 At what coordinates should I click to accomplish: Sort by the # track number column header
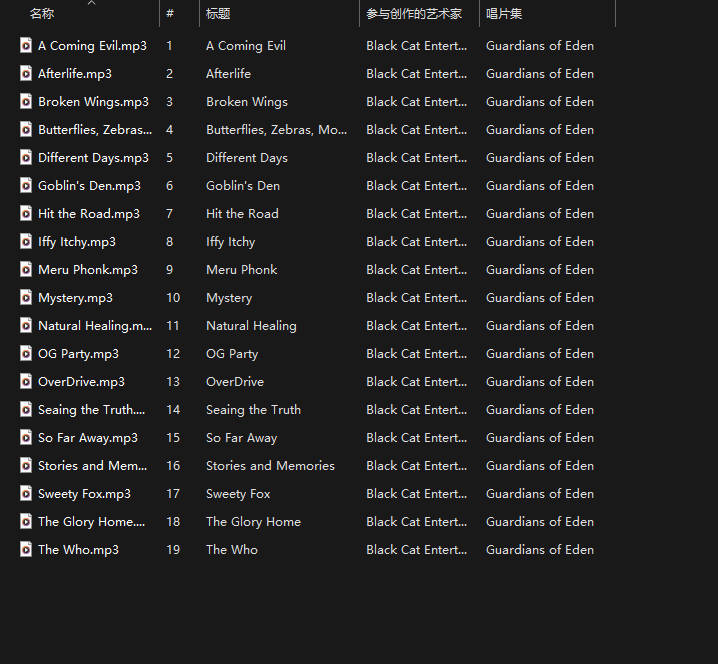click(170, 14)
